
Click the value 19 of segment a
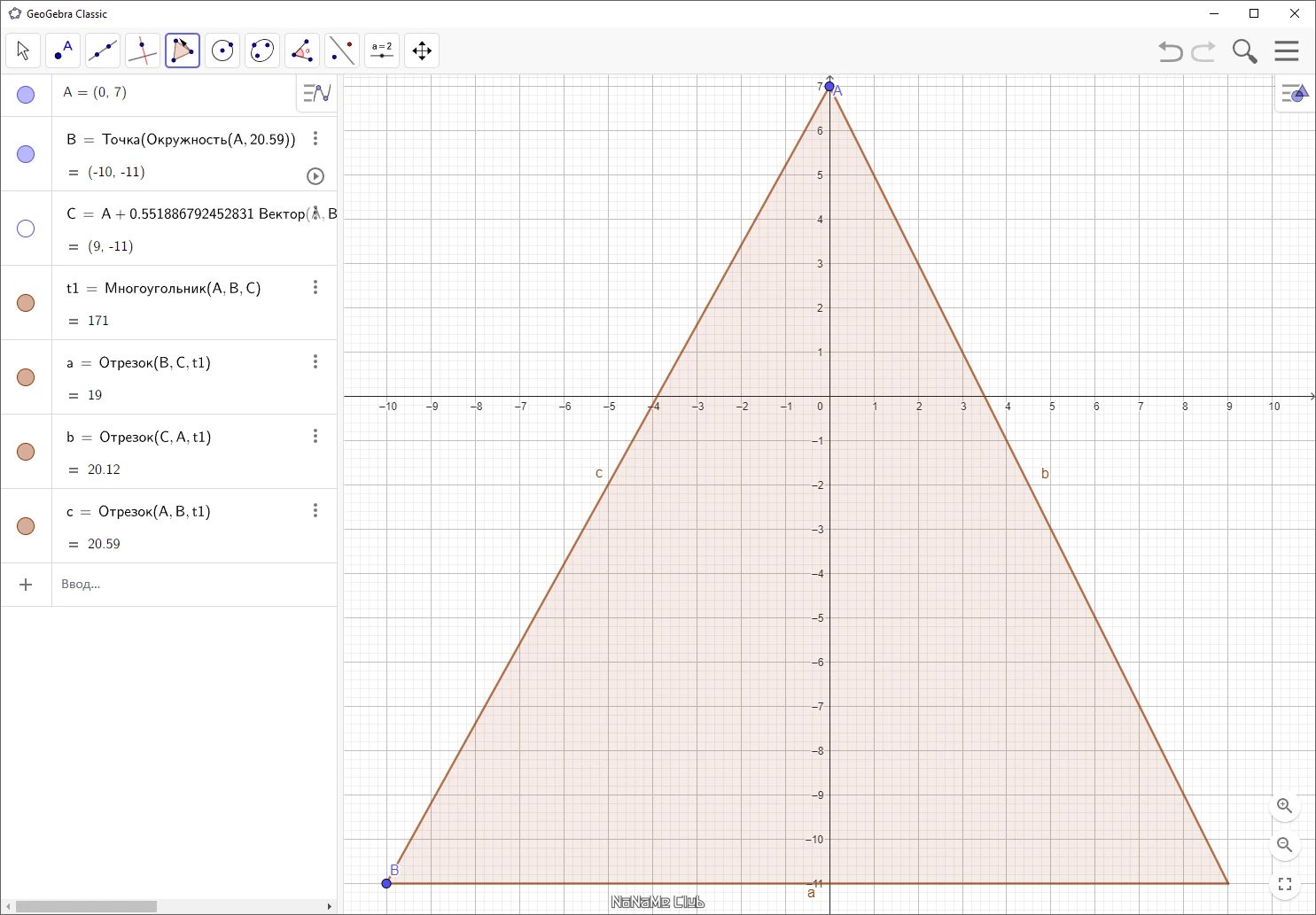(x=95, y=395)
